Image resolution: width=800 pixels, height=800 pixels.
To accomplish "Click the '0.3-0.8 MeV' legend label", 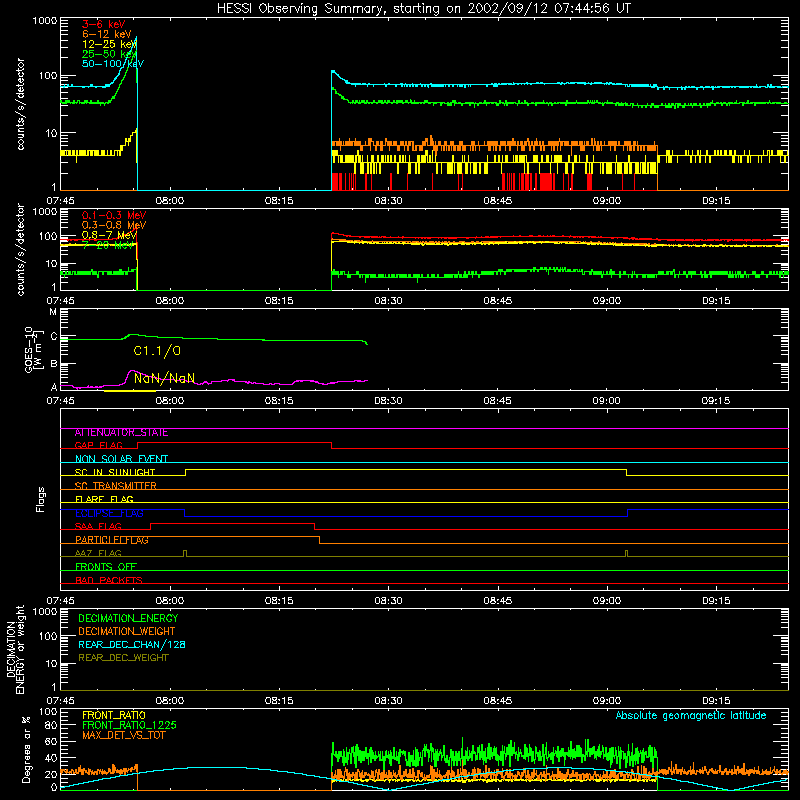I will point(114,225).
